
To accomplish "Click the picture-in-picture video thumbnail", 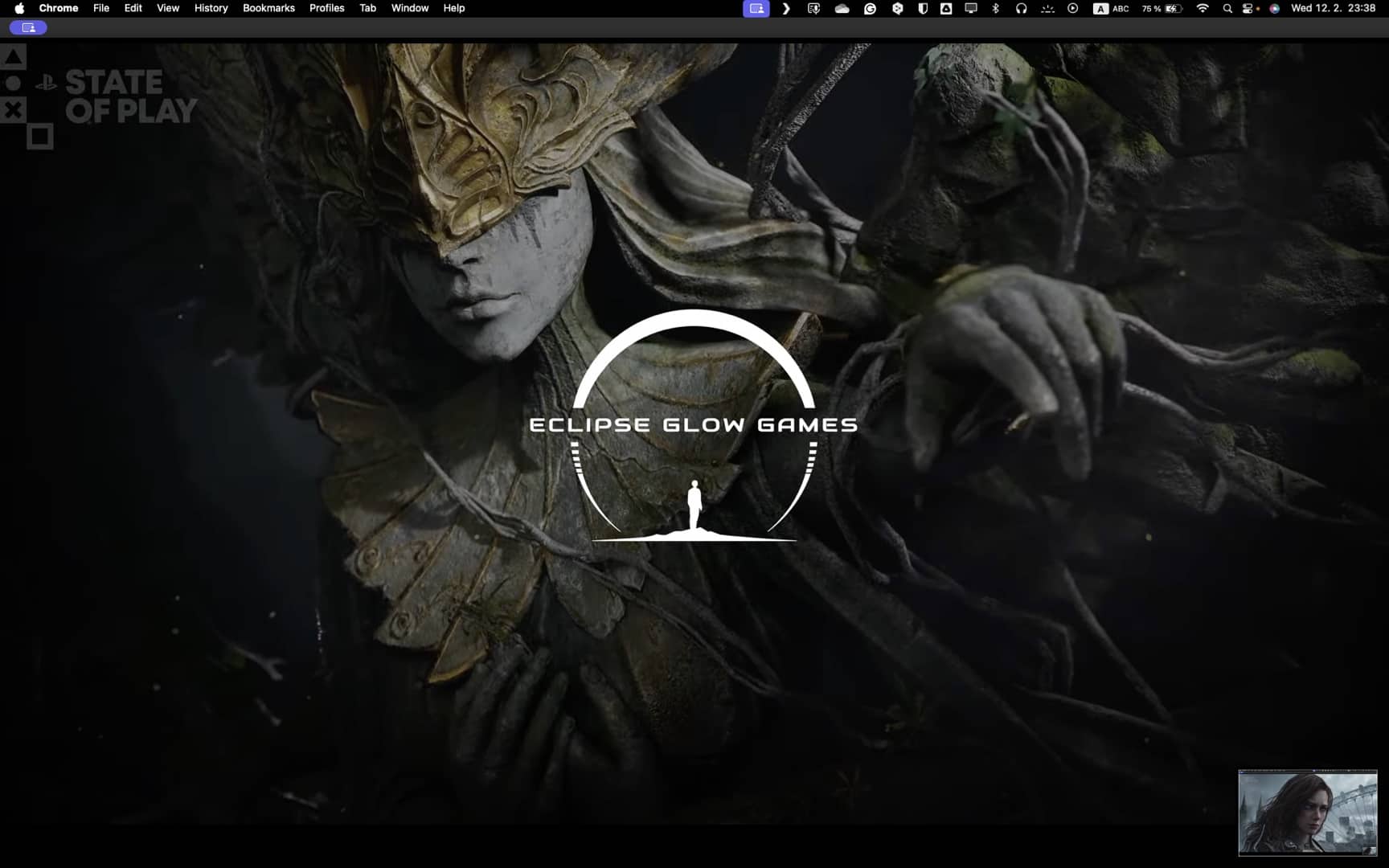I will click(x=1308, y=813).
